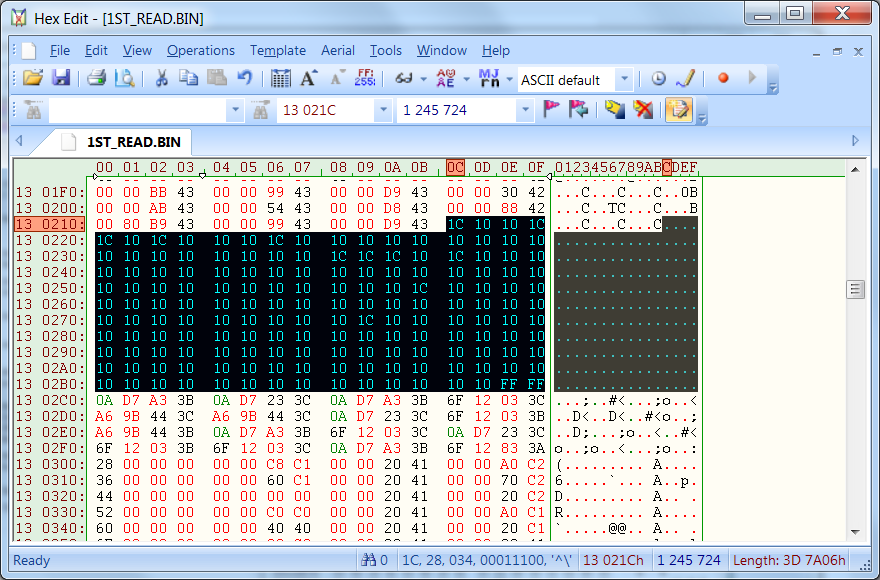Increase font size with large A
The width and height of the screenshot is (880, 580).
(x=308, y=78)
